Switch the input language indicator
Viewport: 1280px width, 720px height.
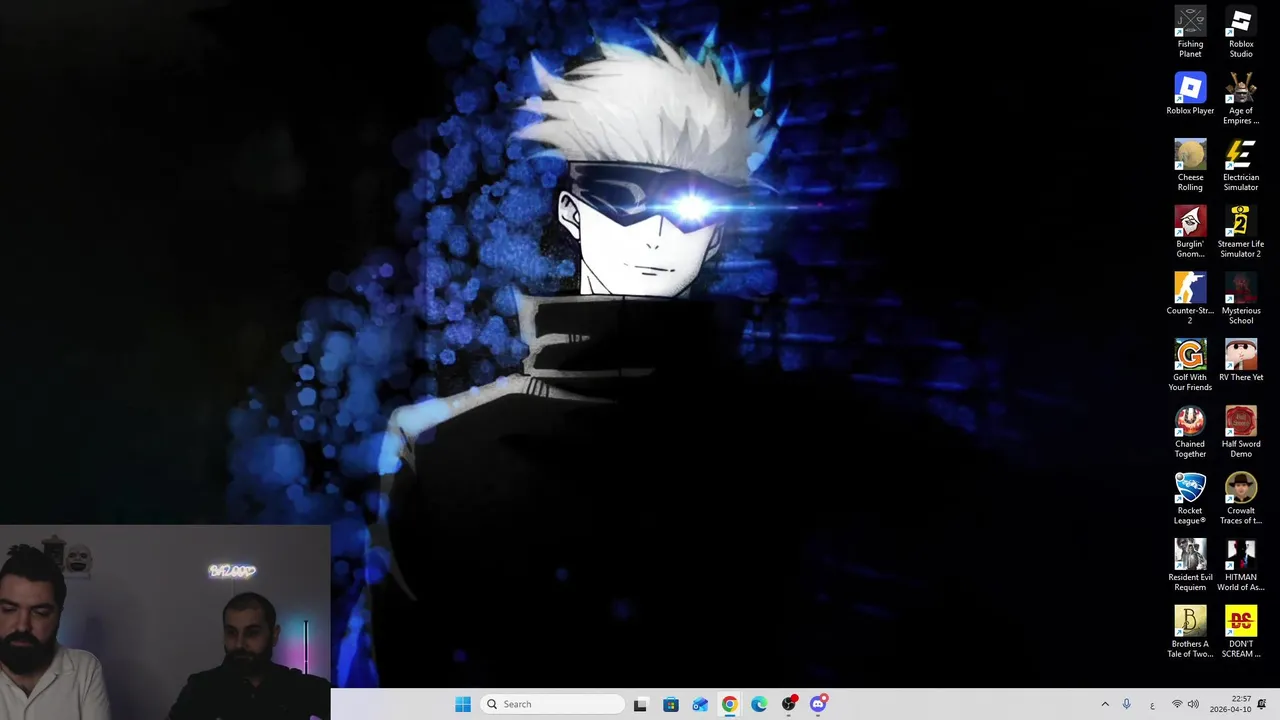point(1152,705)
